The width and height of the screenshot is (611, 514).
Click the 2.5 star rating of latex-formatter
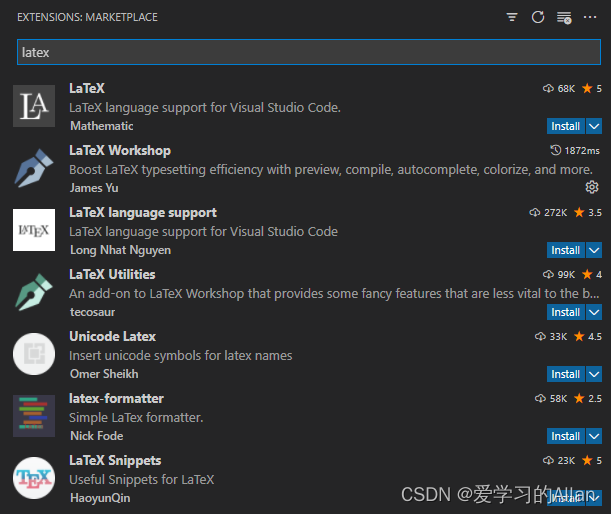tap(588, 398)
